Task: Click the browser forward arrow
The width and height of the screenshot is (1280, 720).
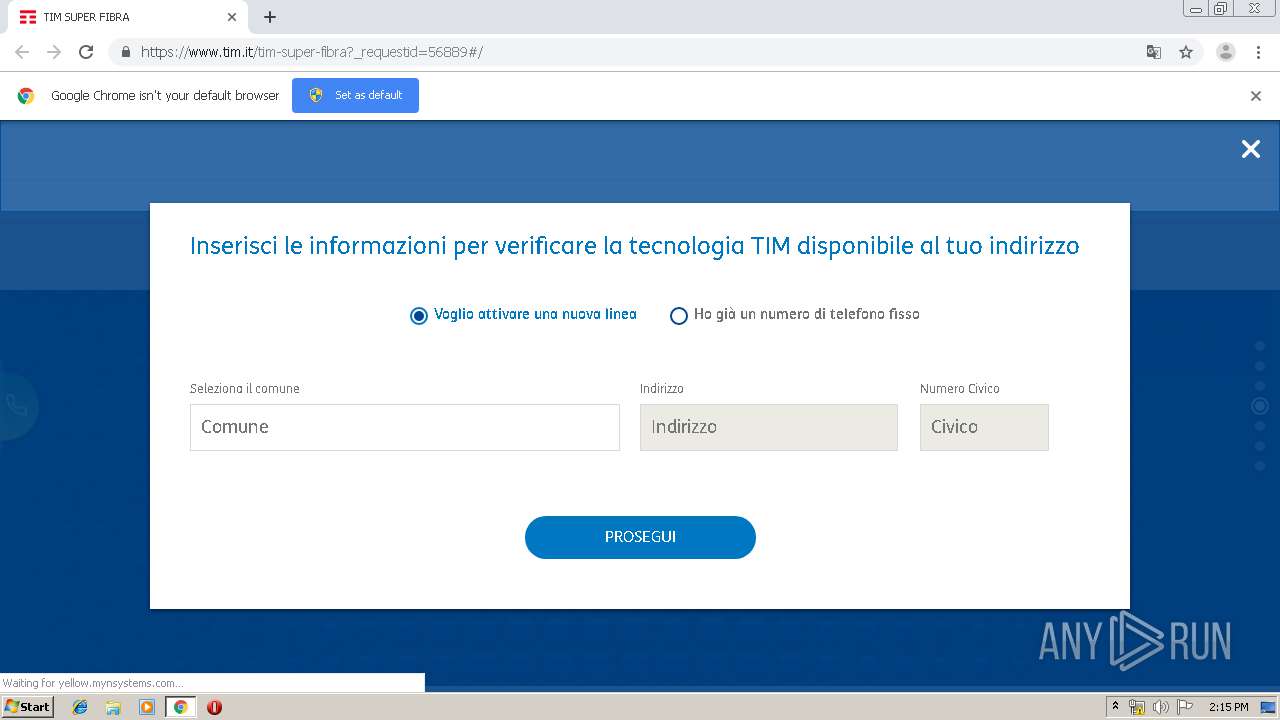Action: [x=54, y=52]
